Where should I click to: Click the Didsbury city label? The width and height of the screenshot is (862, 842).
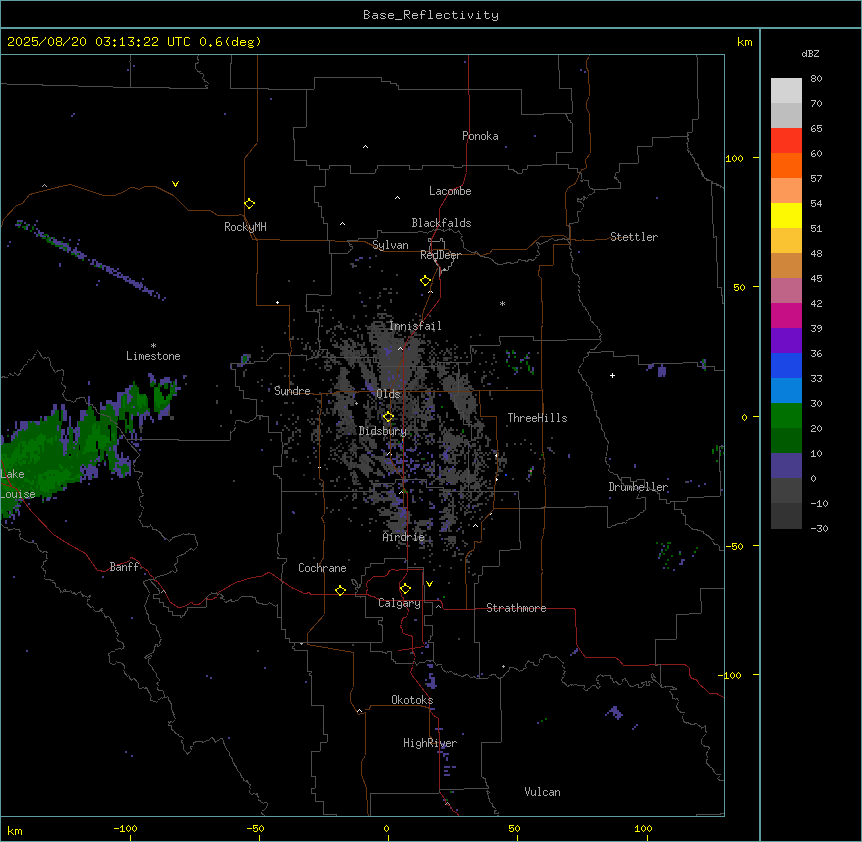tap(383, 431)
